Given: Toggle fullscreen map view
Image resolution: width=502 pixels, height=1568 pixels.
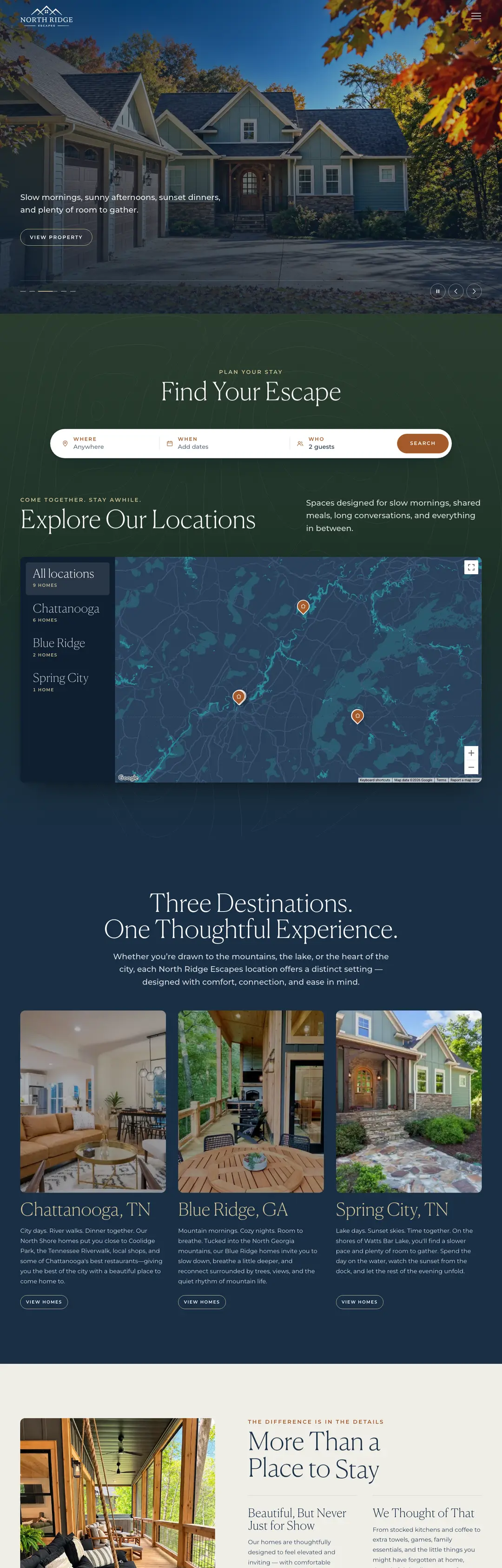Looking at the screenshot, I should [x=471, y=567].
